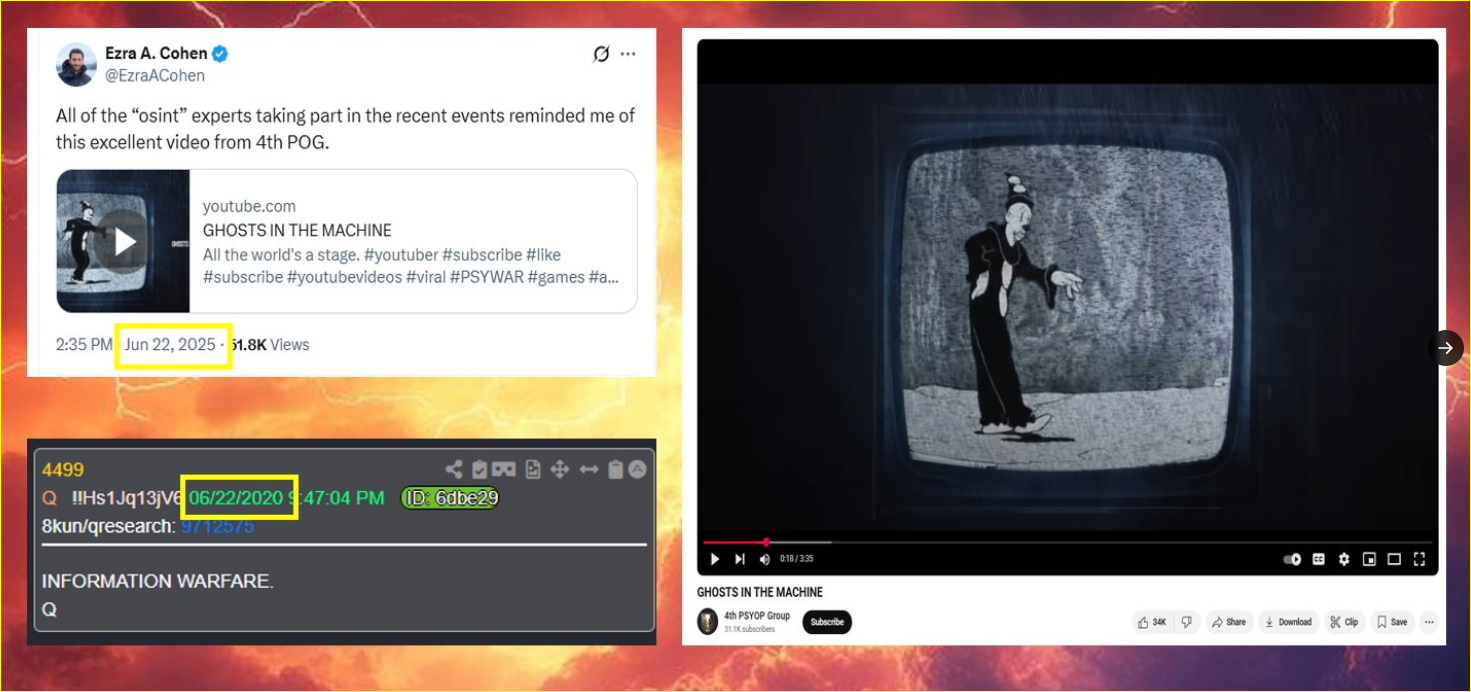
Task: Like the video with 34K likes
Action: (1152, 622)
